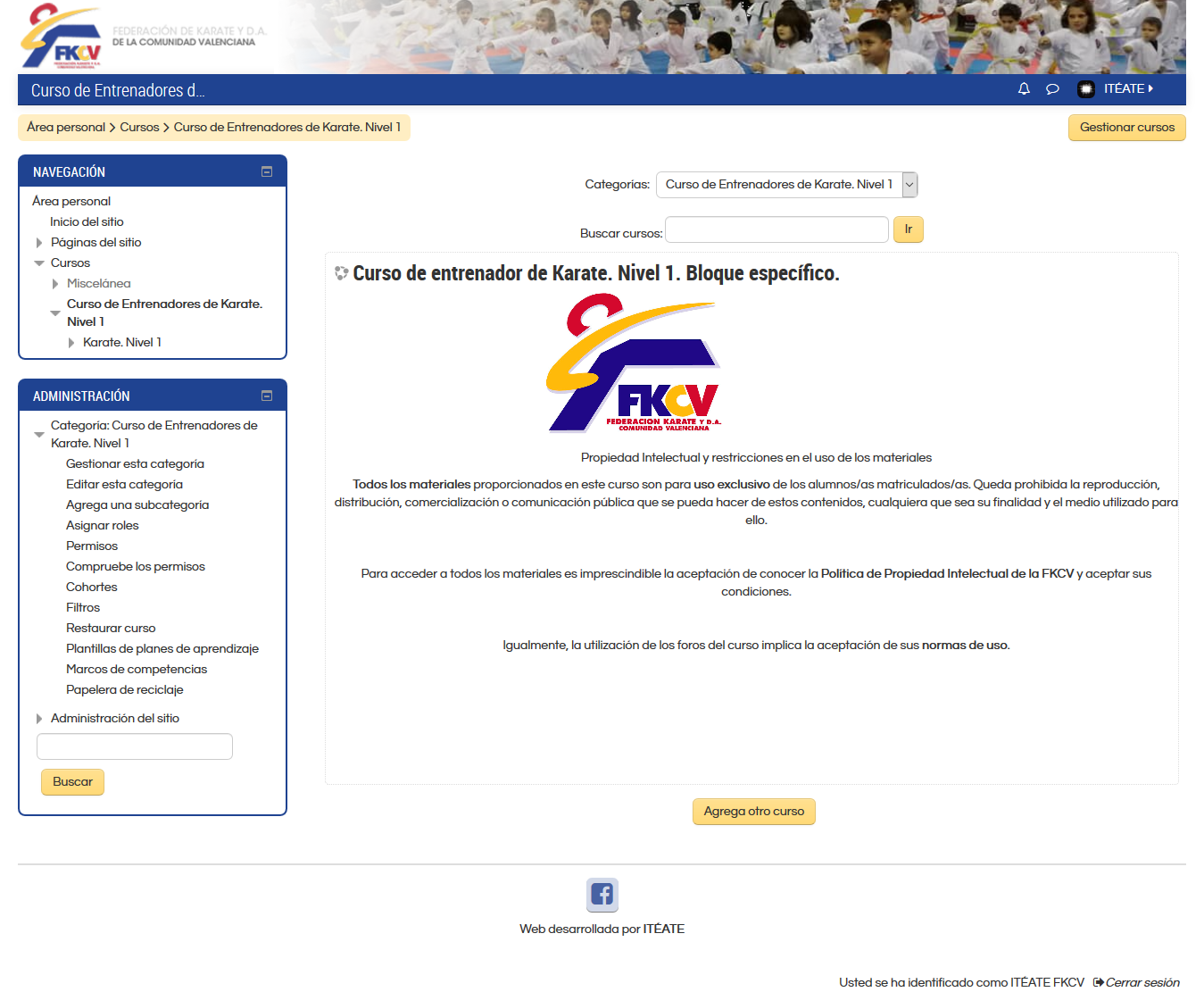Open the messages speech bubble icon
Screen dimensions: 1204x992
pyautogui.click(x=1052, y=89)
